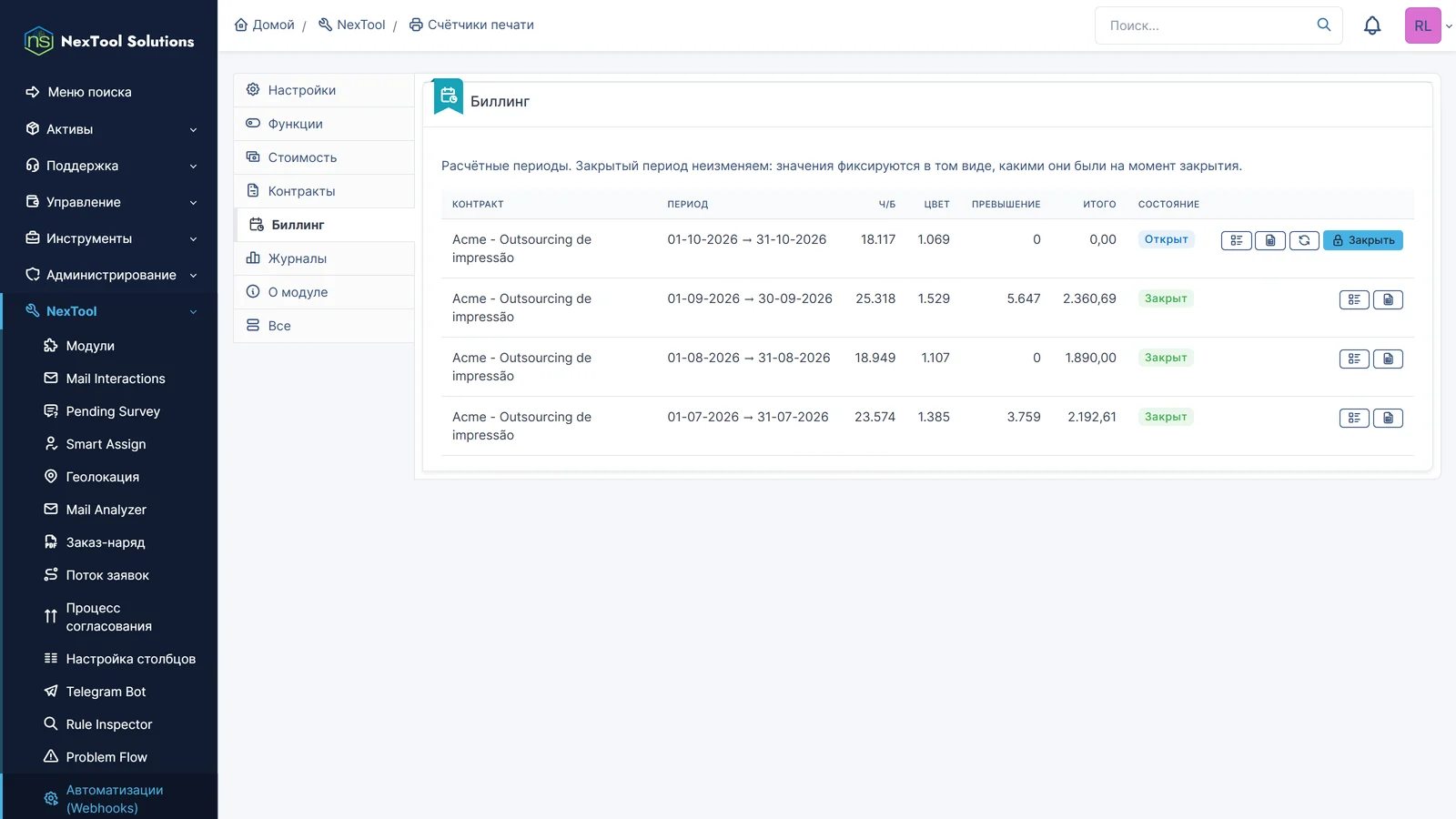Open the details list for the 01-08-2026 period
This screenshot has height=819, width=1456.
click(1354, 359)
